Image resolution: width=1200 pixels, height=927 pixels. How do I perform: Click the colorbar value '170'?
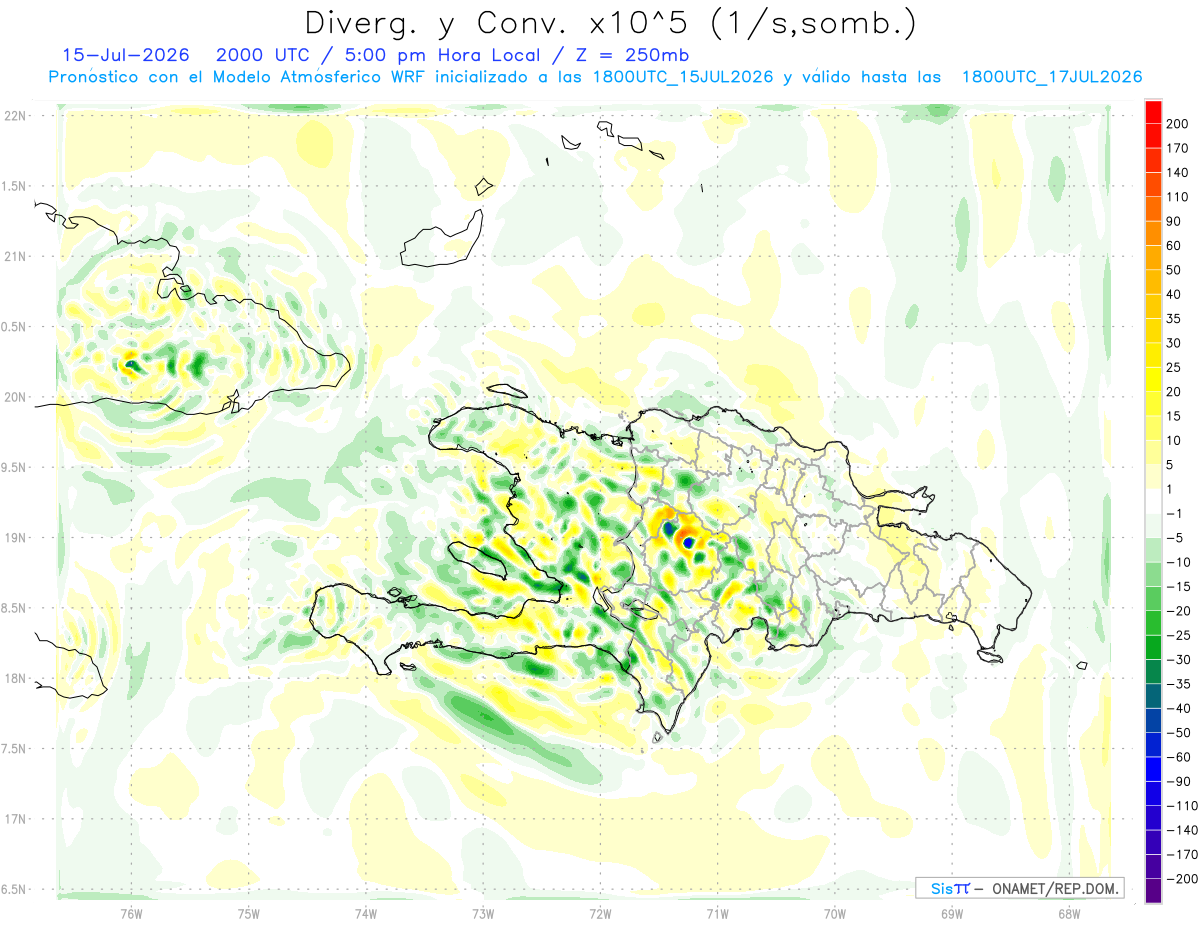1178,147
